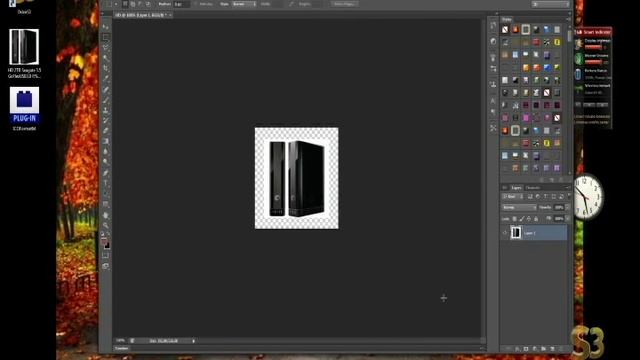Select the Pen tool
This screenshot has height=360, width=640.
click(x=106, y=173)
